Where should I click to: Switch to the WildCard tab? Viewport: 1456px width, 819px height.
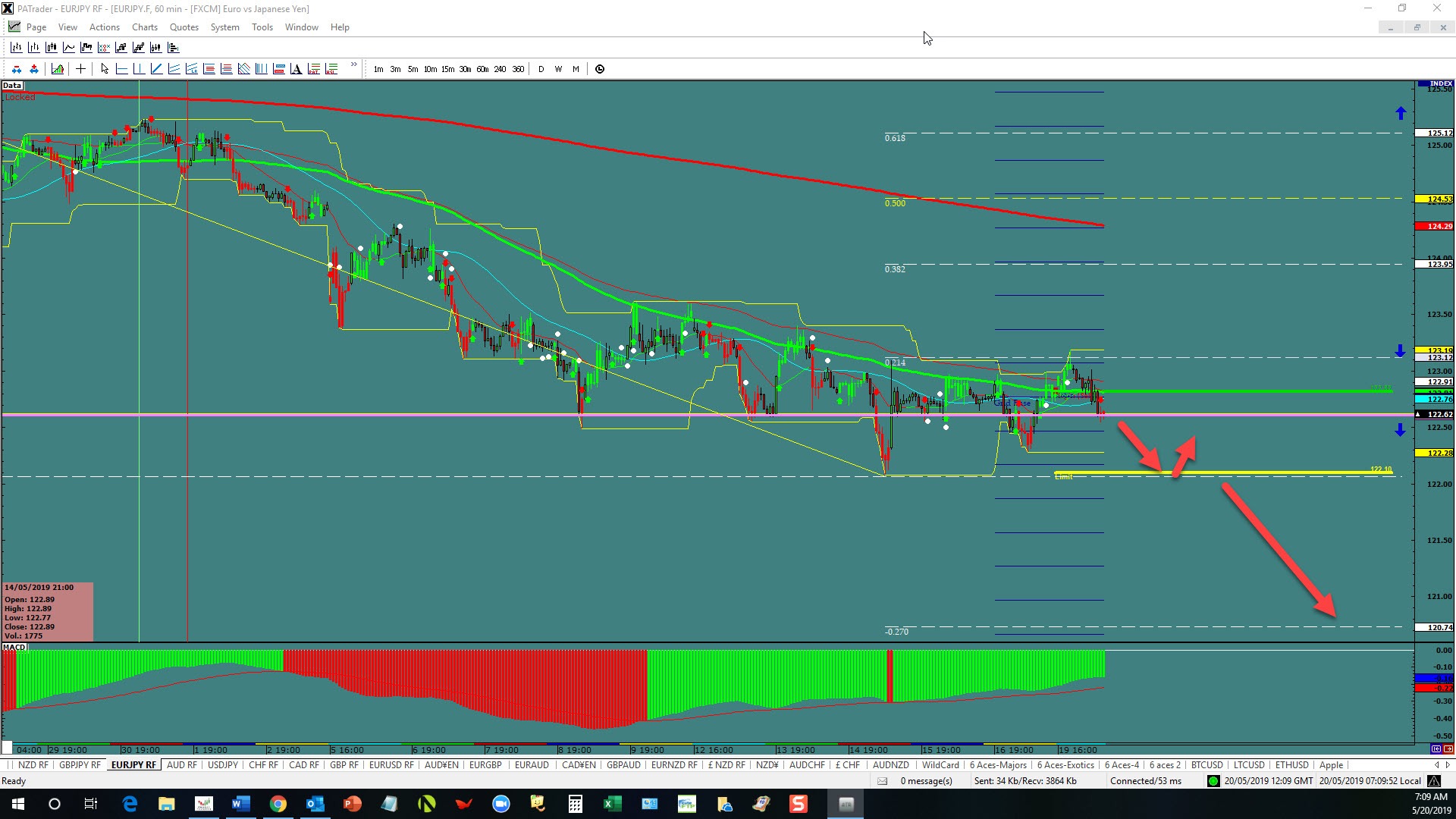tap(940, 765)
